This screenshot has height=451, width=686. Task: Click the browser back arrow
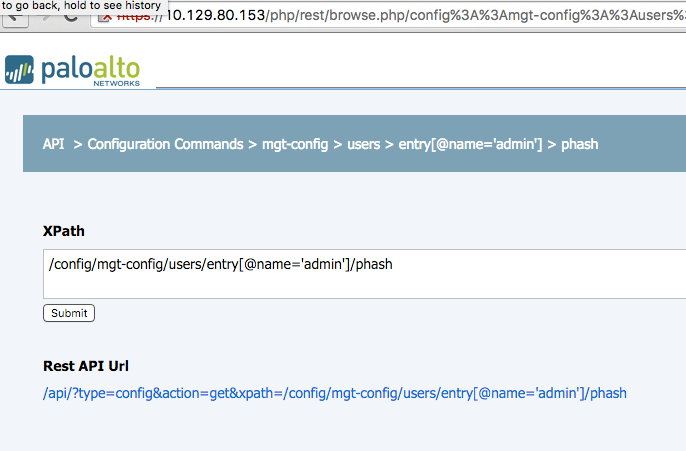(x=12, y=18)
